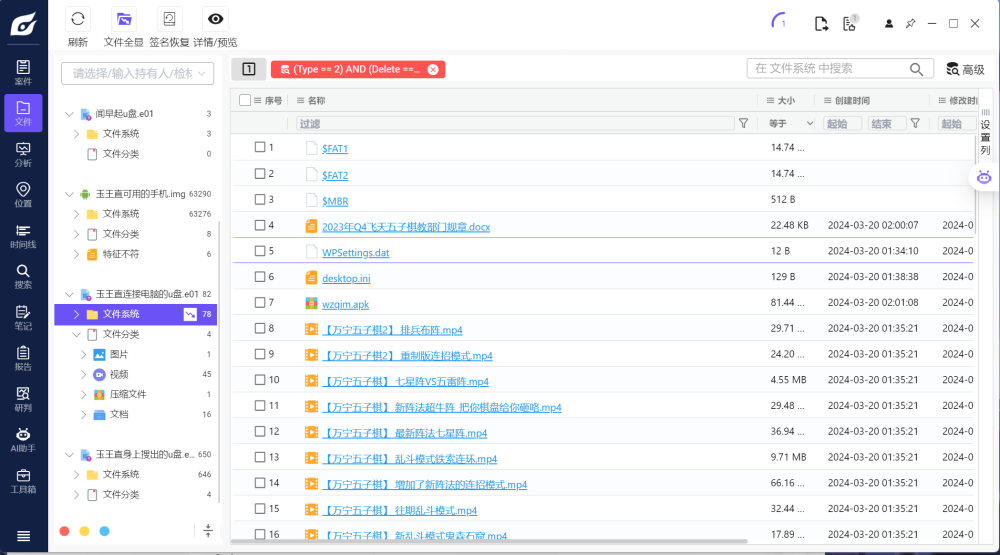The image size is (1000, 555).
Task: Open the 等于 size comparison dropdown
Action: [791, 123]
